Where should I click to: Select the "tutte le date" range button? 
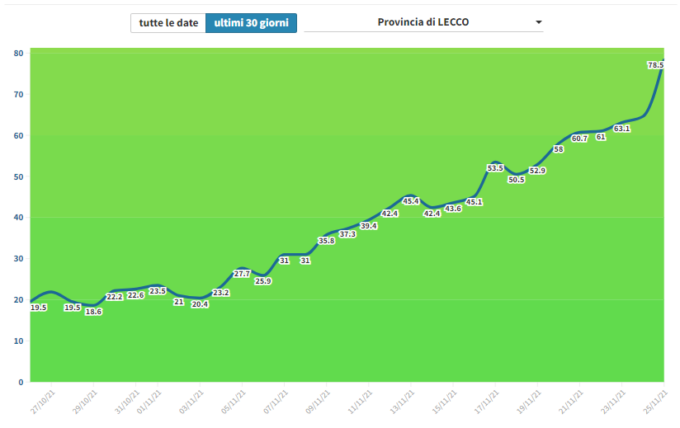[168, 22]
